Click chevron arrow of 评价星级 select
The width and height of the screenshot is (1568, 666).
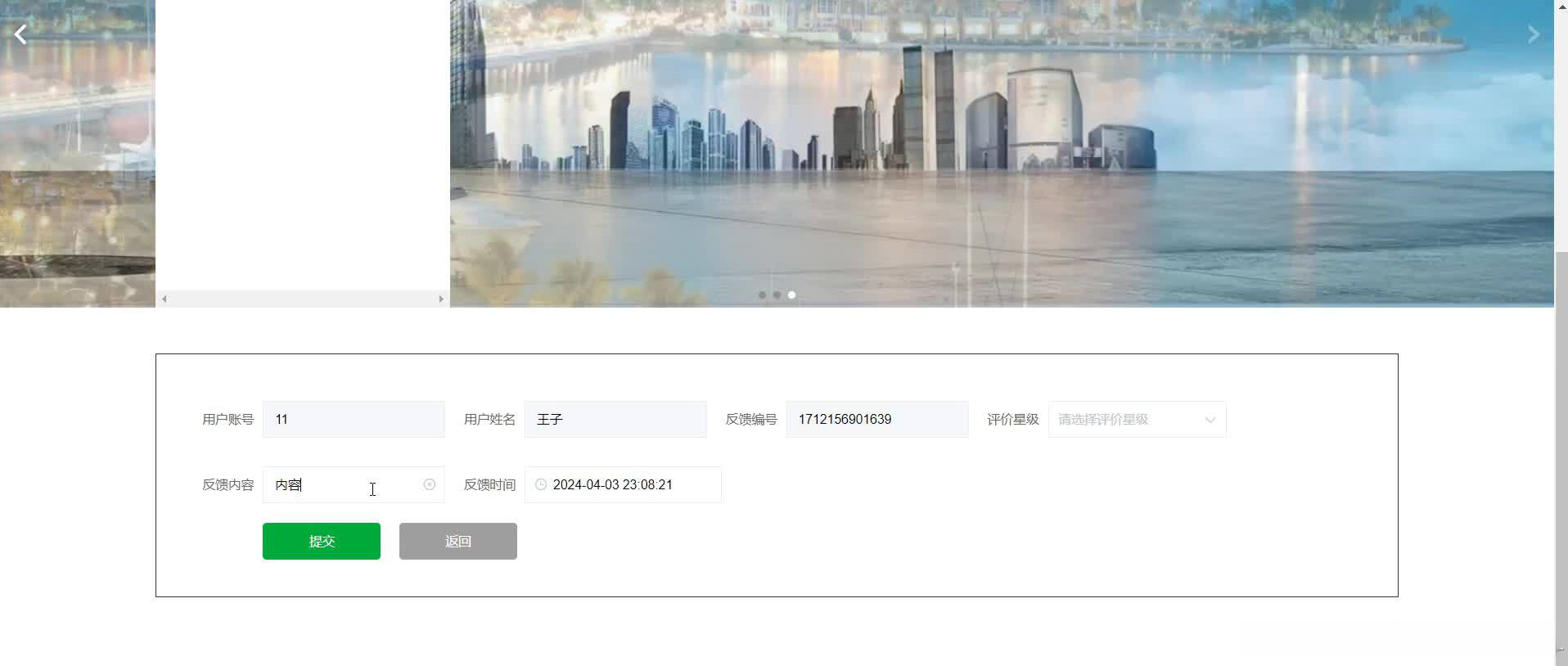click(x=1210, y=420)
